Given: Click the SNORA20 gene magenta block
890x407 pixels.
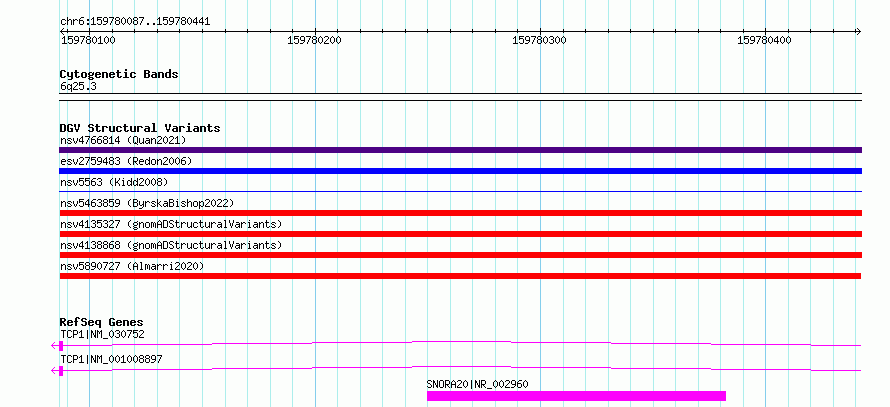Looking at the screenshot, I should (576, 396).
